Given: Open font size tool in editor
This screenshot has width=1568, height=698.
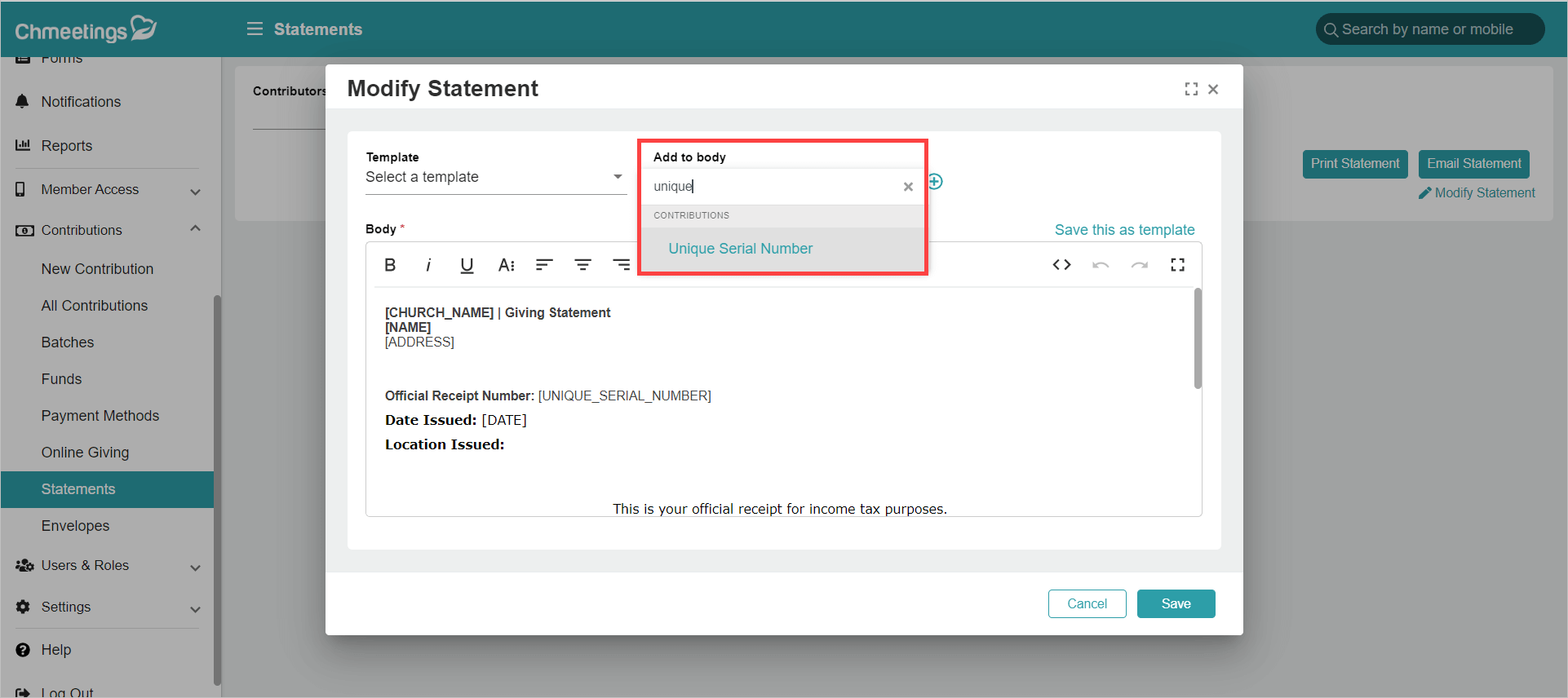Looking at the screenshot, I should pos(506,265).
